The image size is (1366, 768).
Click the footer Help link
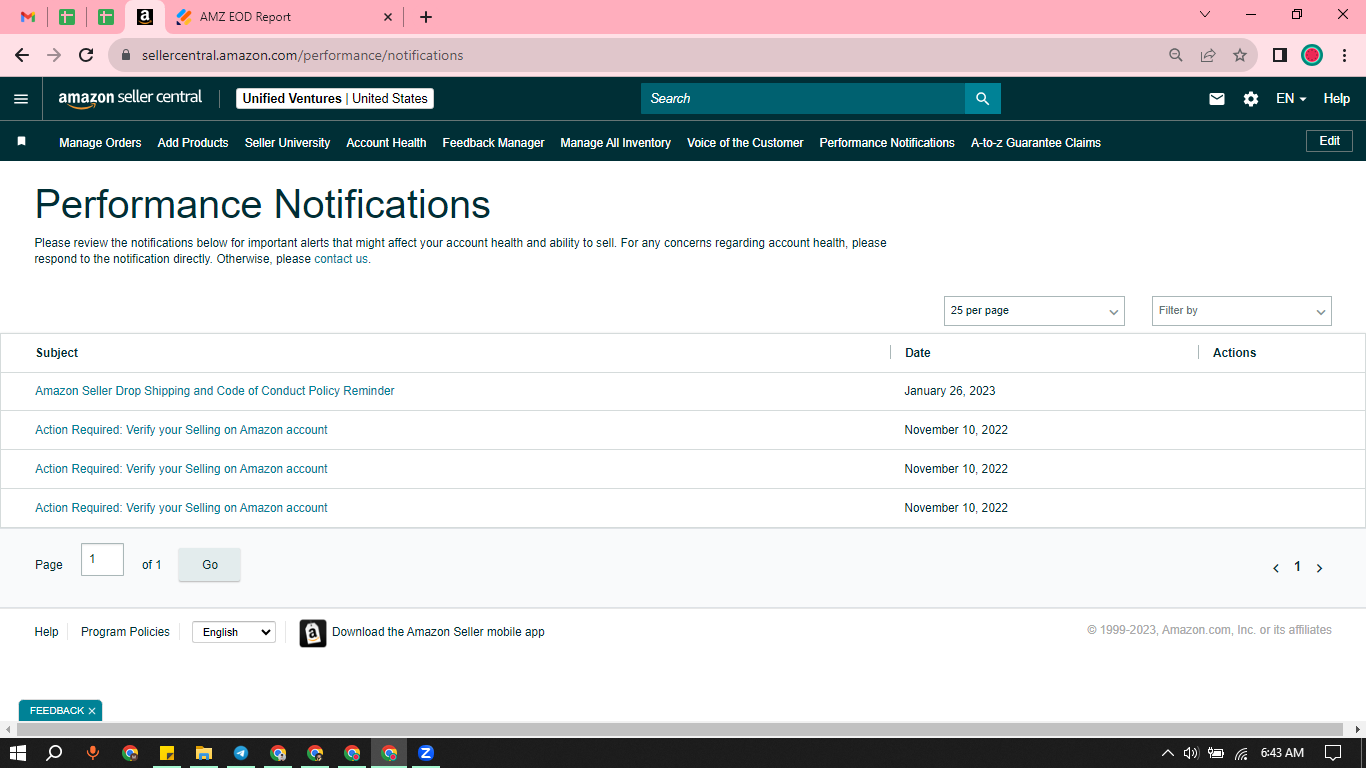point(46,632)
